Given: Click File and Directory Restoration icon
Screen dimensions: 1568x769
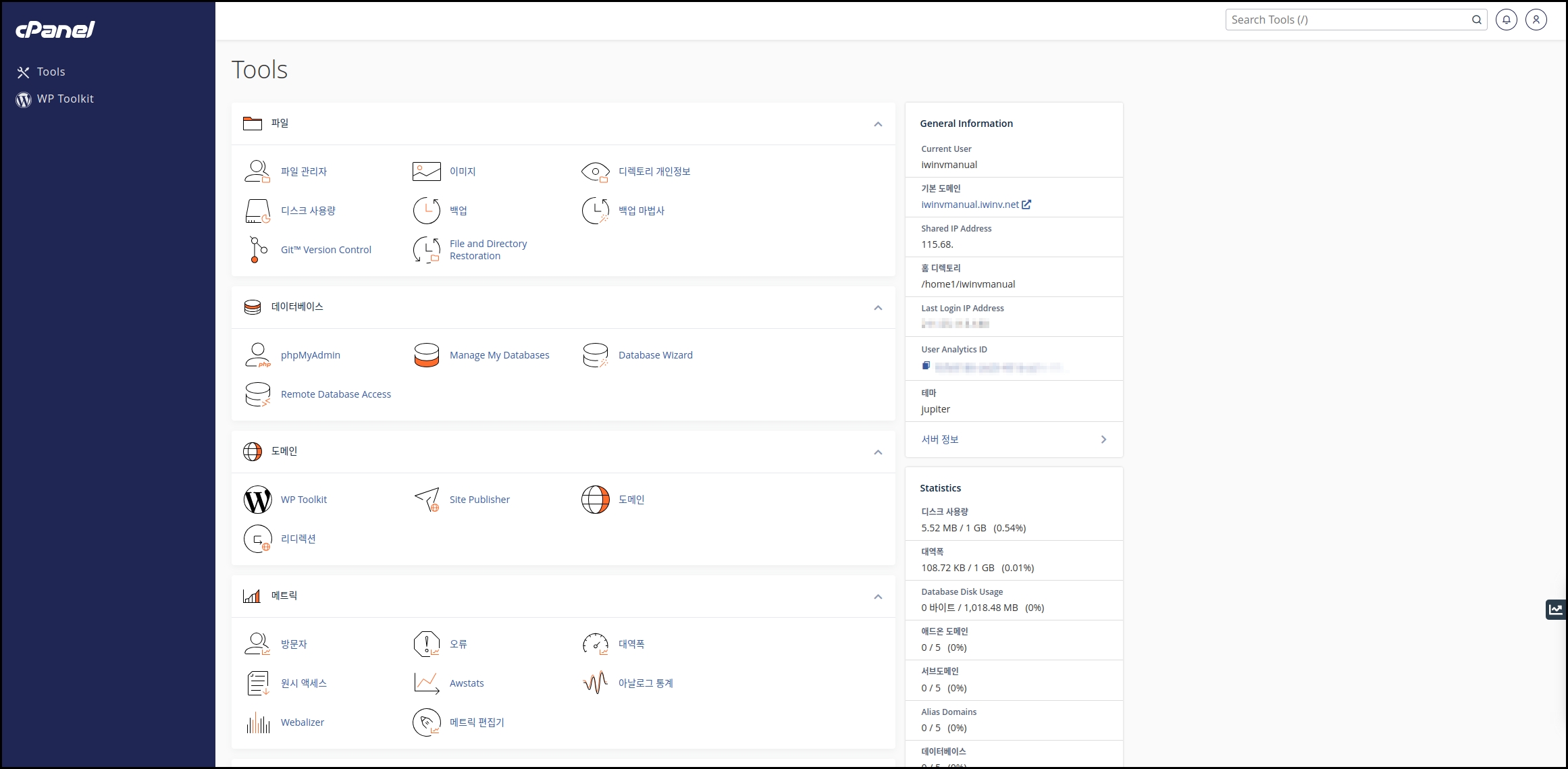Looking at the screenshot, I should 426,250.
